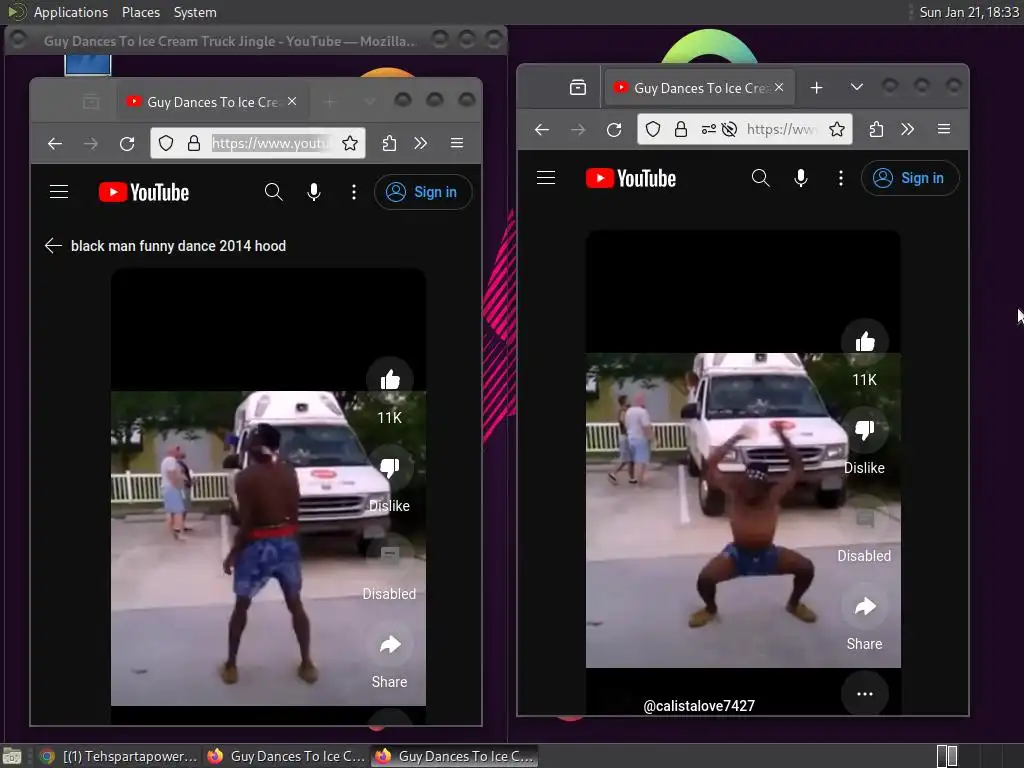Viewport: 1024px width, 768px height.
Task: Open YouTube settings dots in right window
Action: 840,178
